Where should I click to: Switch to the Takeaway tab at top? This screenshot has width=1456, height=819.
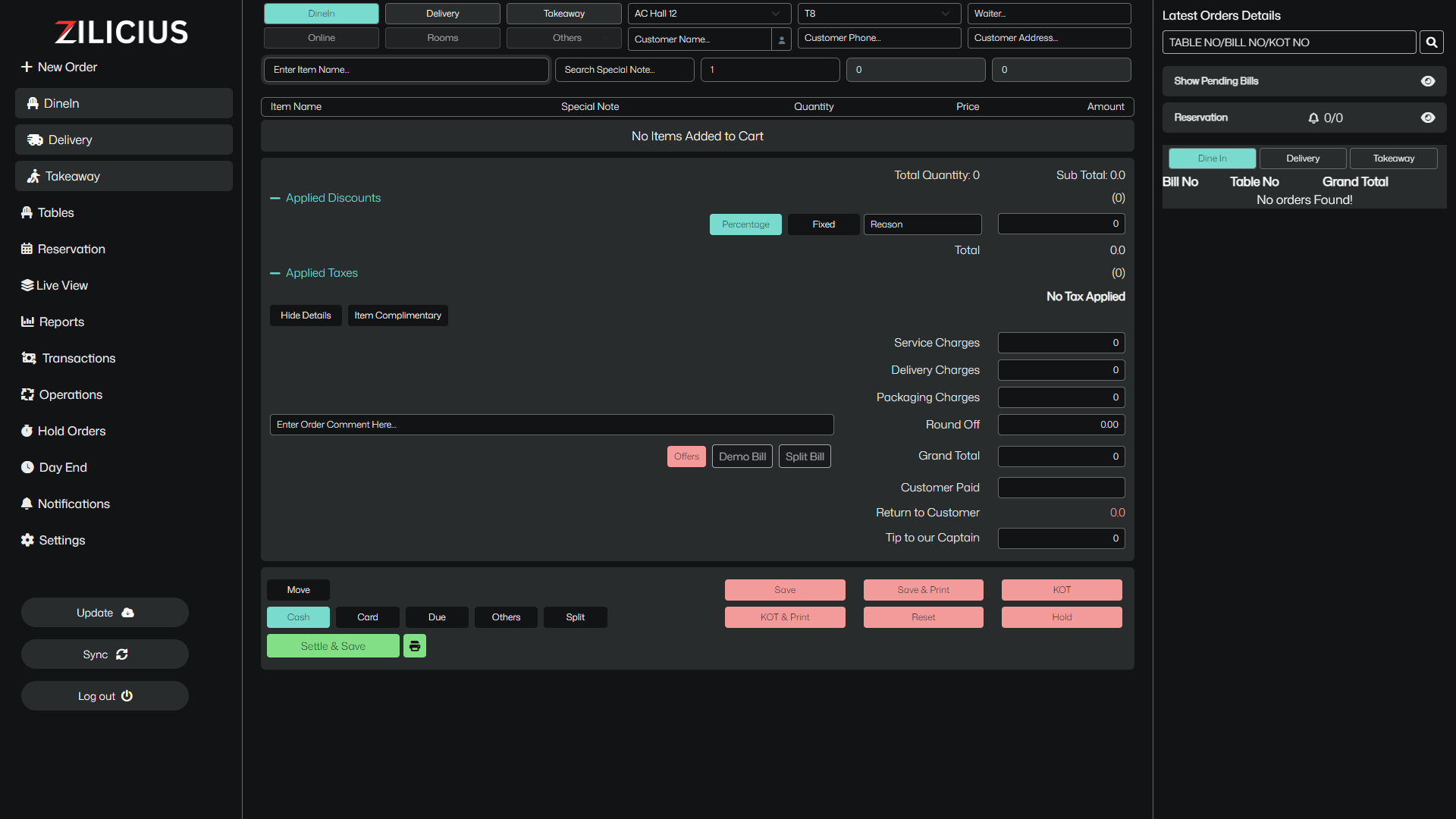tap(563, 14)
